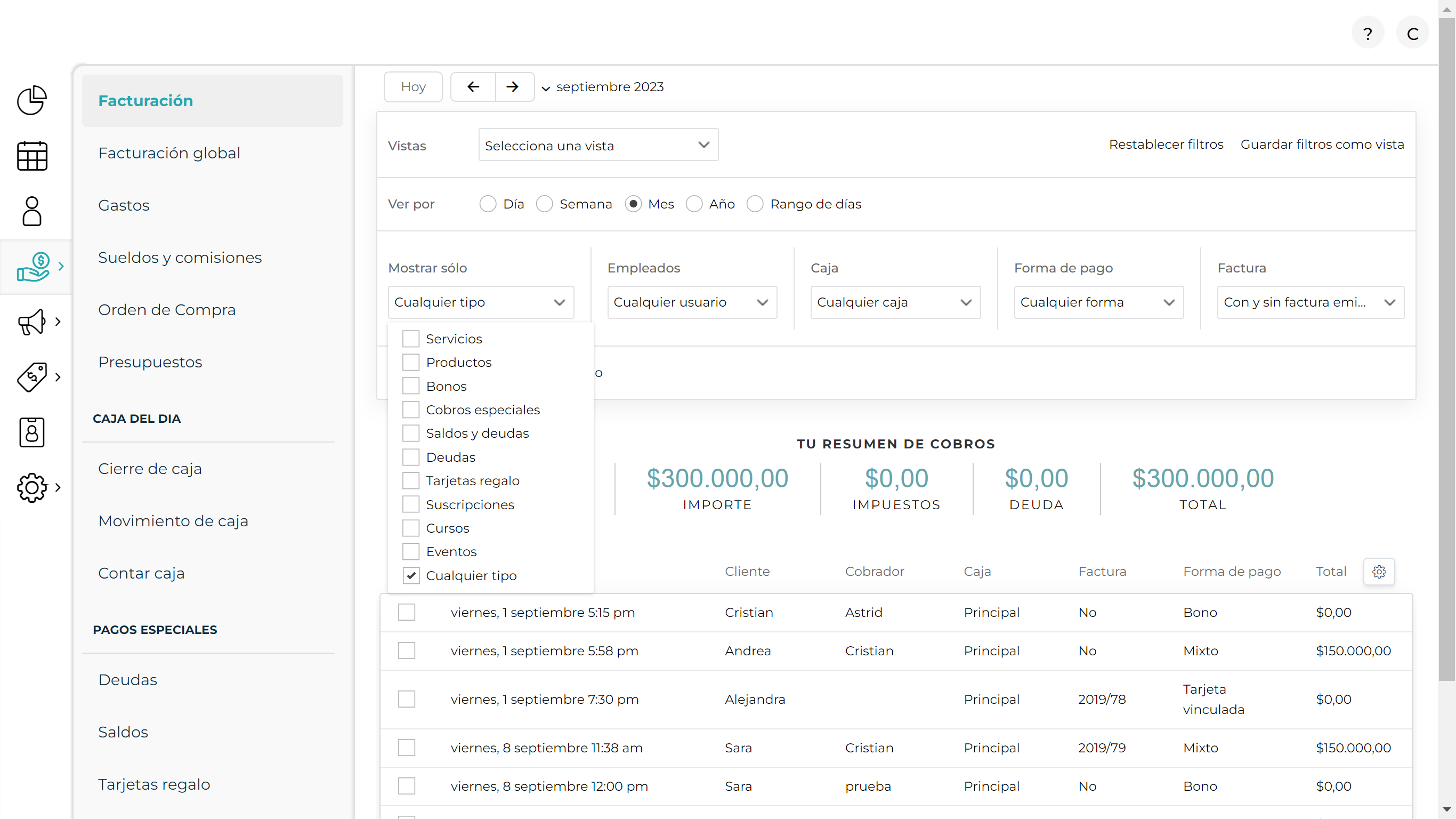
Task: Check the Cobros especiales option
Action: click(411, 409)
